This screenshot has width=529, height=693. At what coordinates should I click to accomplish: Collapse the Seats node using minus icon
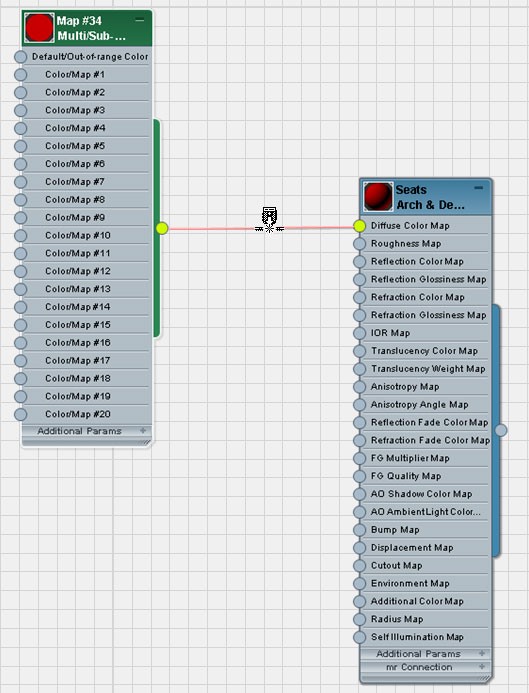click(x=479, y=188)
